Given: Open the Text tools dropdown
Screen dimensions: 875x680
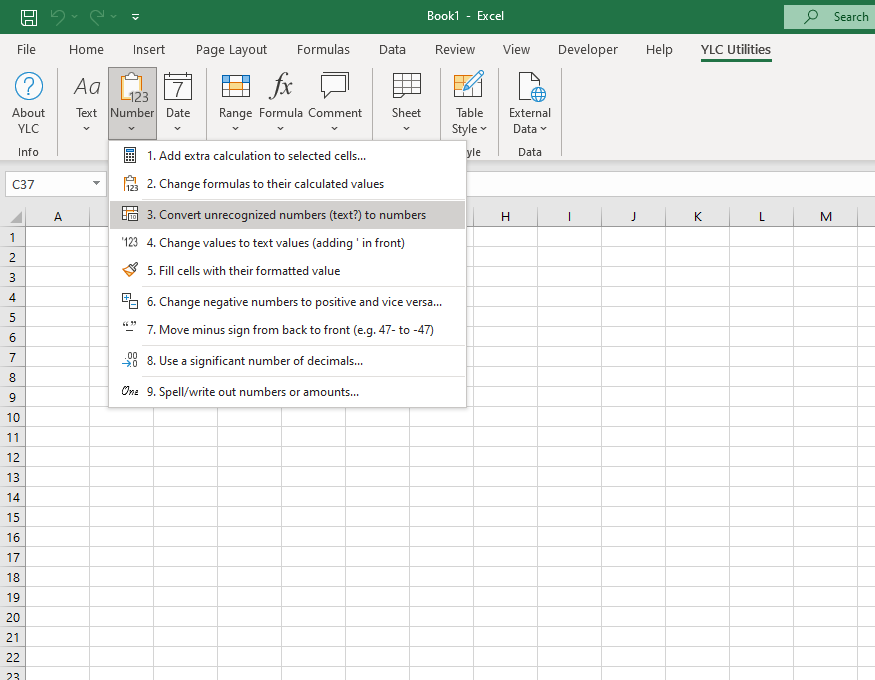Looking at the screenshot, I should (x=87, y=103).
